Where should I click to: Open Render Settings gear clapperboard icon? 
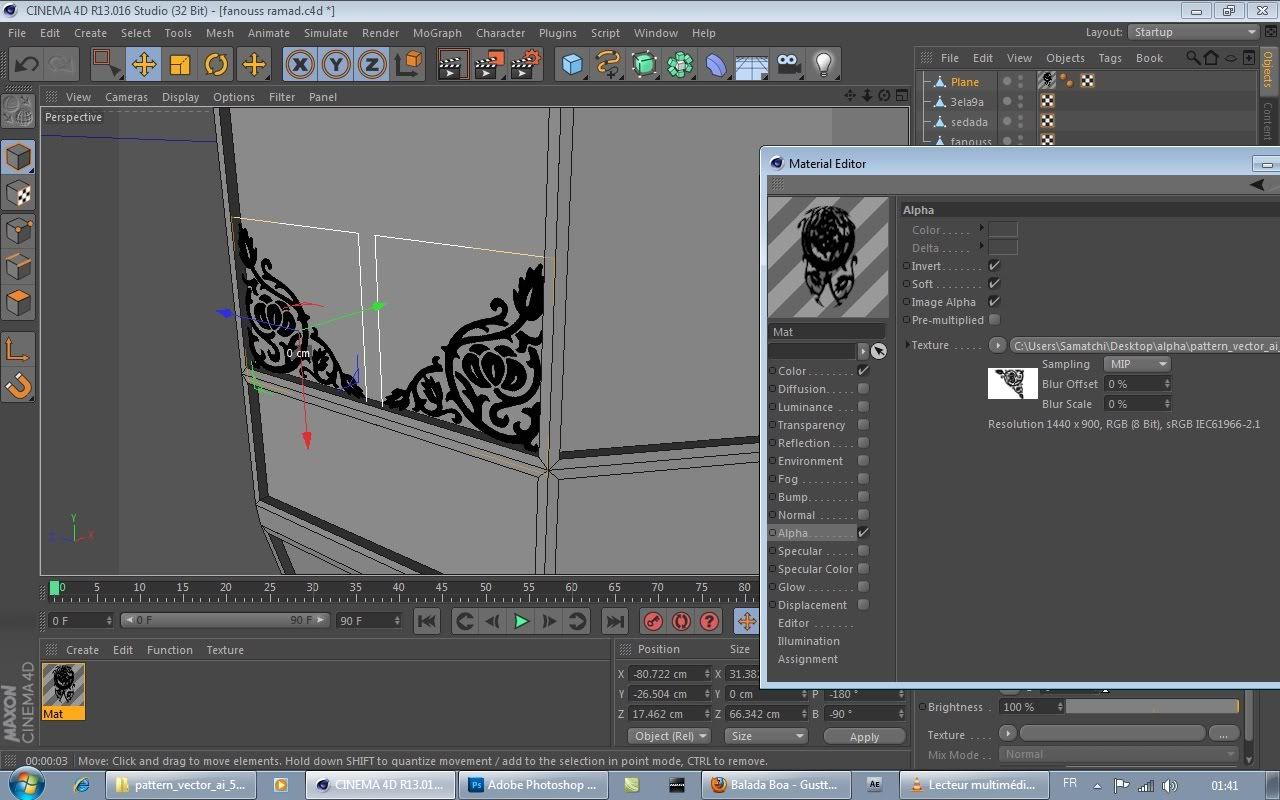pyautogui.click(x=526, y=64)
